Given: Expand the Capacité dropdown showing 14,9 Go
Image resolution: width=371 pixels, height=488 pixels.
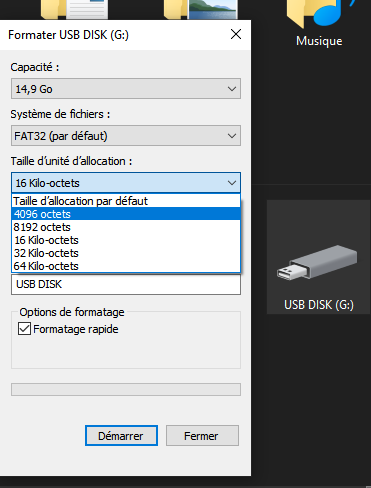Looking at the screenshot, I should click(x=126, y=89).
